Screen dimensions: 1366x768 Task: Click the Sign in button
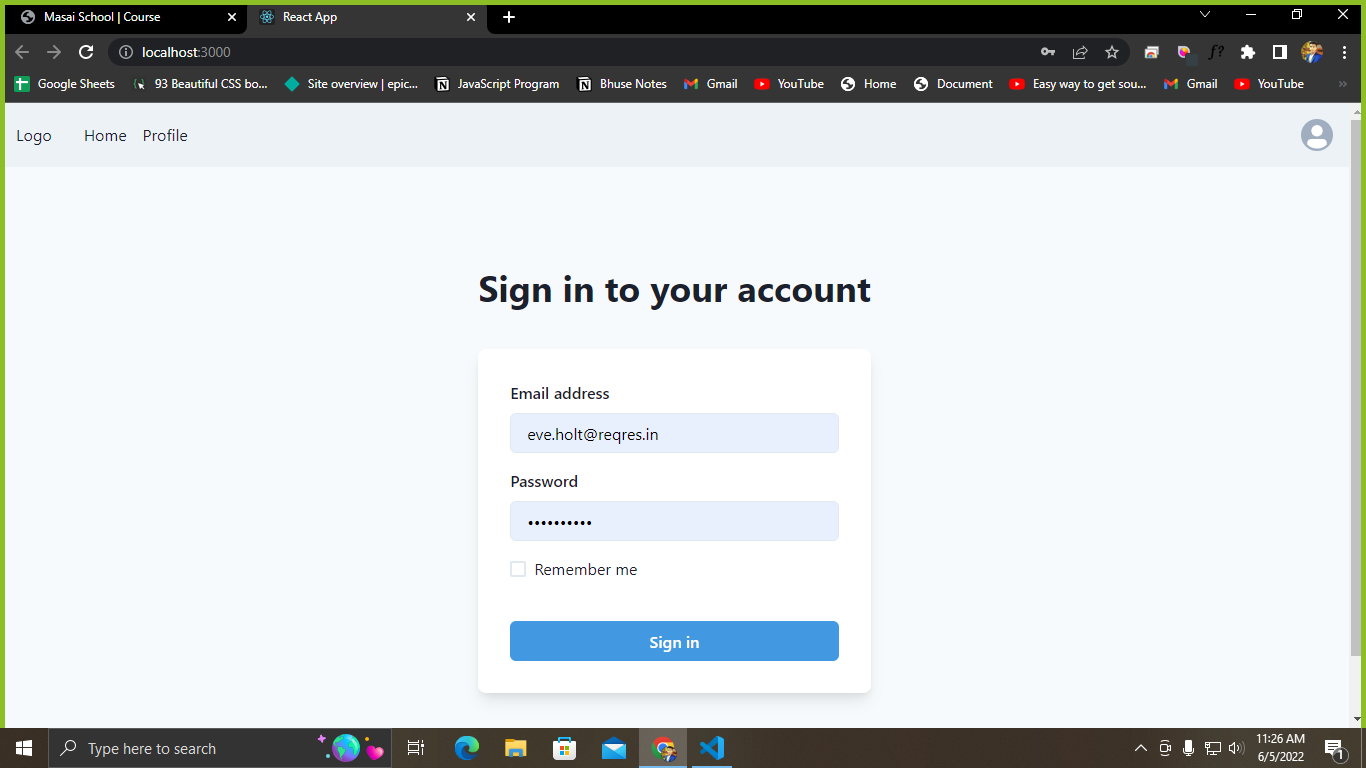coord(674,641)
